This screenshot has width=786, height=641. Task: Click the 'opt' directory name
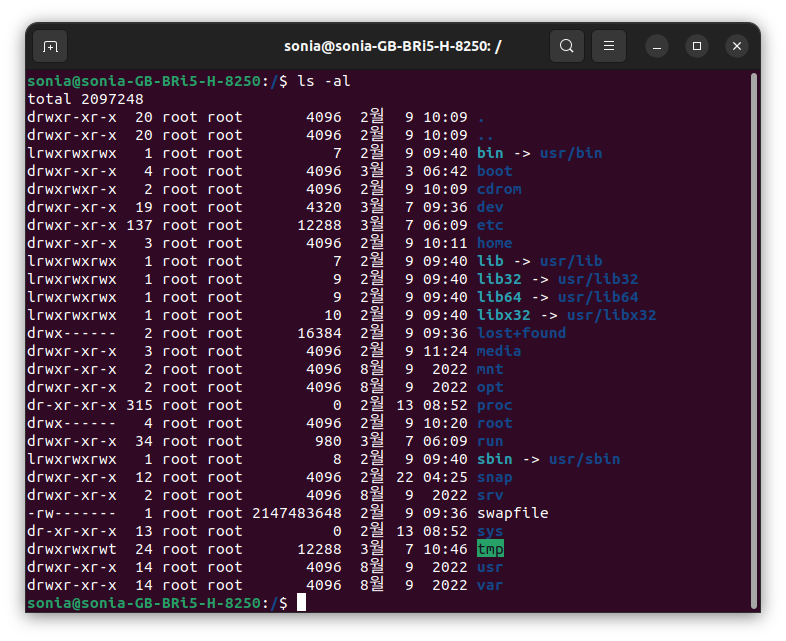click(x=490, y=388)
